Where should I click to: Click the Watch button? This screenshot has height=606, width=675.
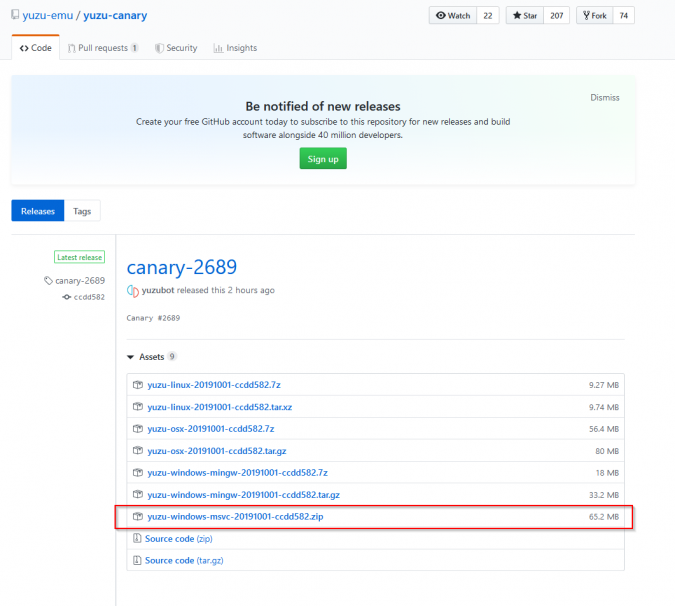click(453, 15)
